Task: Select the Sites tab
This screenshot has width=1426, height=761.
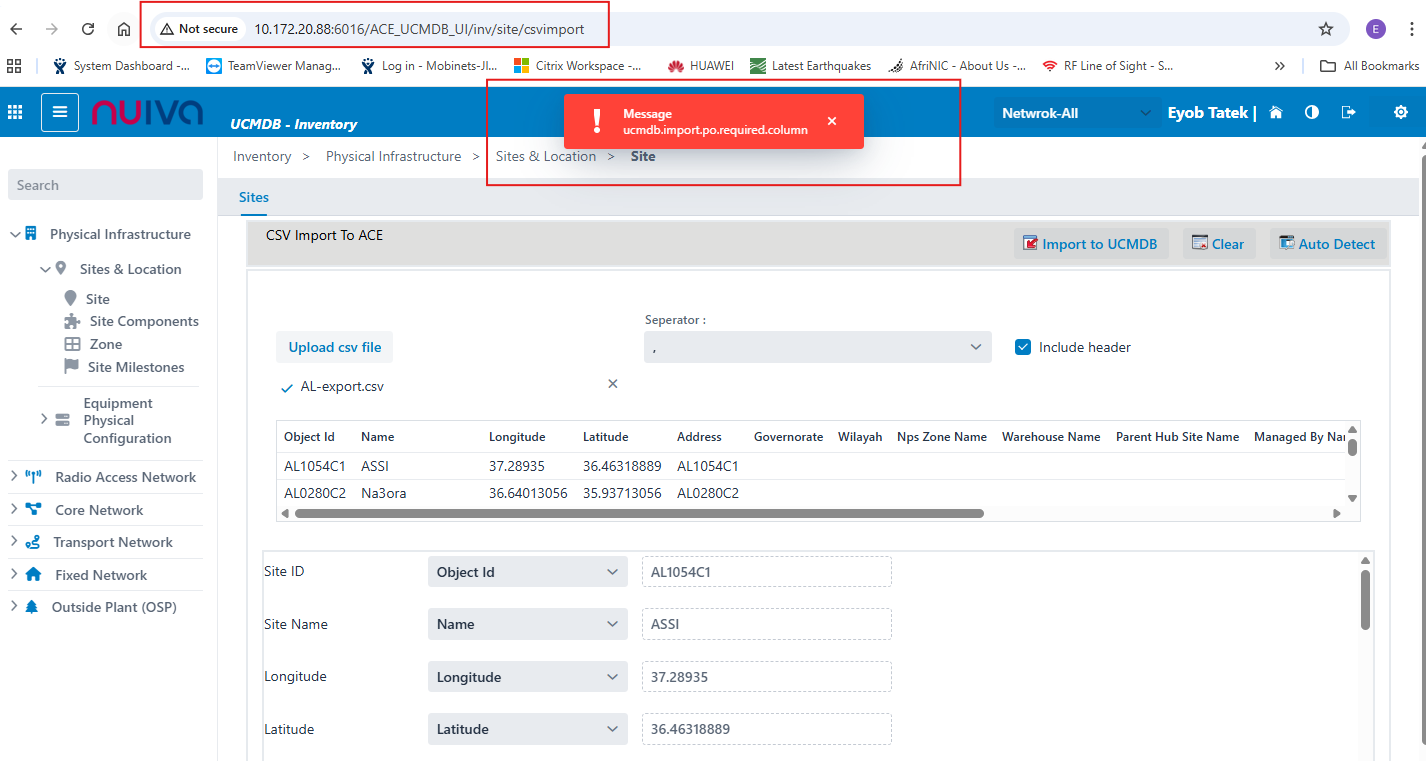Action: tap(254, 197)
